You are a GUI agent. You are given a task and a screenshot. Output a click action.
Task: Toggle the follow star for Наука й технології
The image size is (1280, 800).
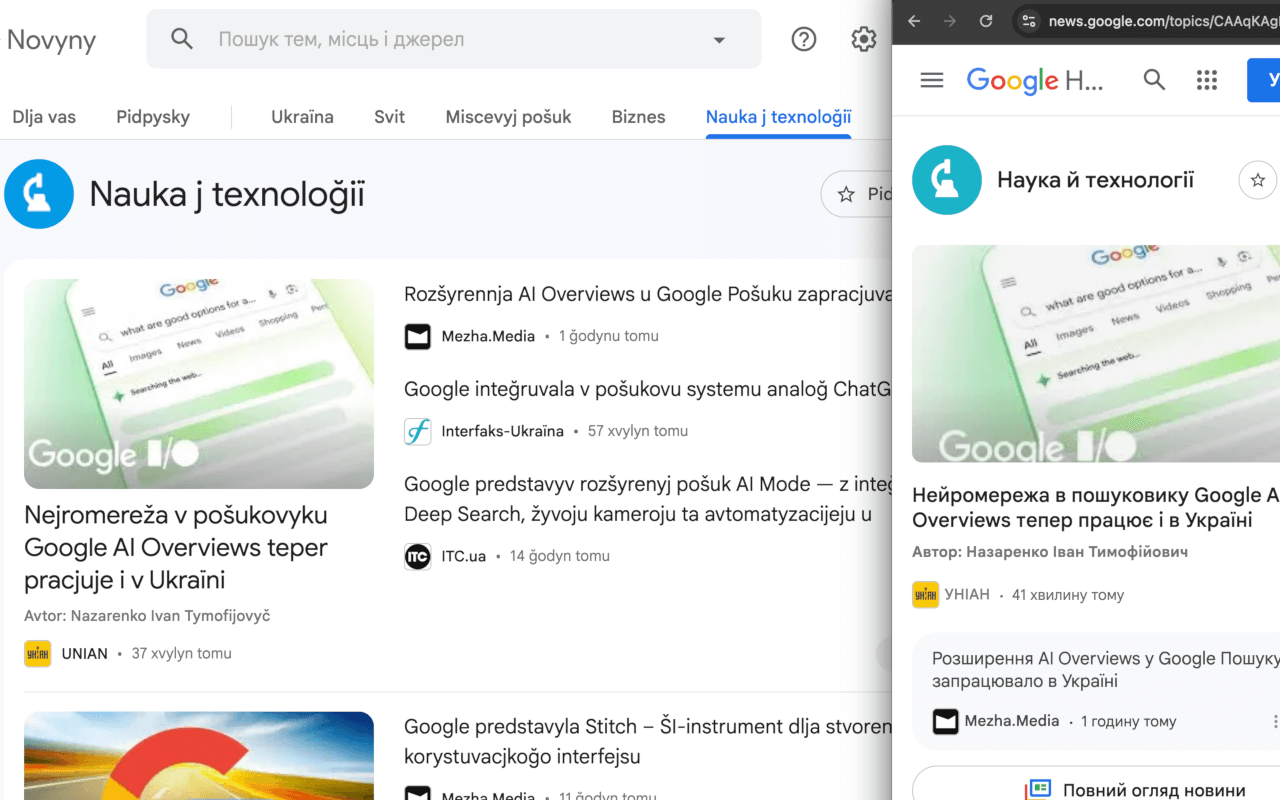pos(1257,180)
